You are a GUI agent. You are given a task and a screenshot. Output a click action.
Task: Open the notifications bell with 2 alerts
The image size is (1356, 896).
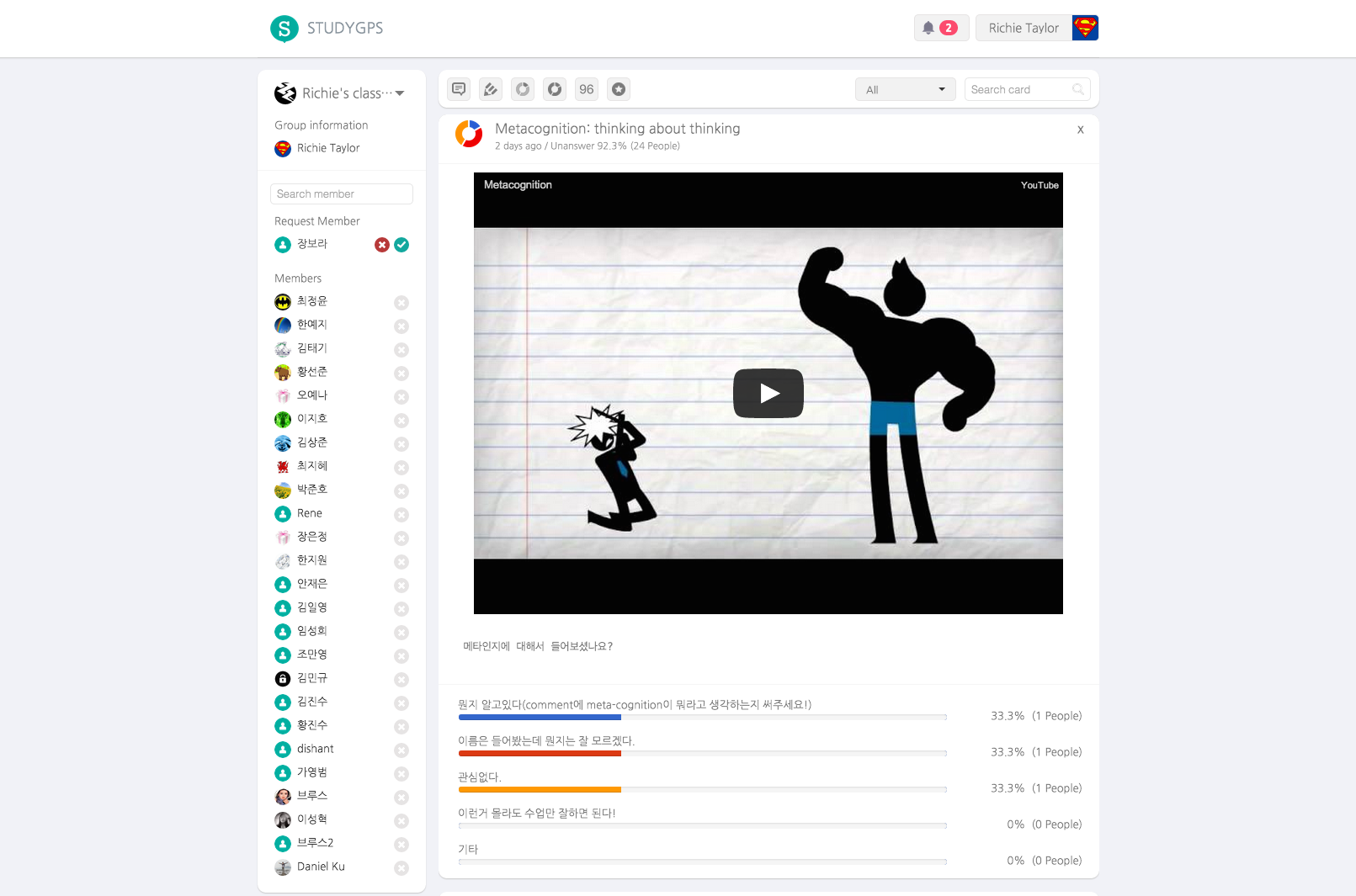tap(941, 28)
